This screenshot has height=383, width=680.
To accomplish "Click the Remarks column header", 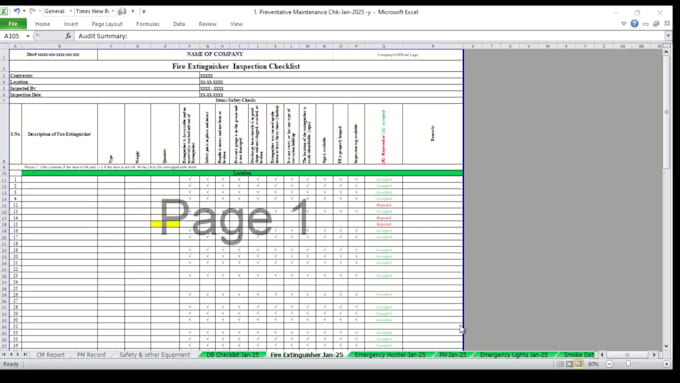I will [x=432, y=134].
